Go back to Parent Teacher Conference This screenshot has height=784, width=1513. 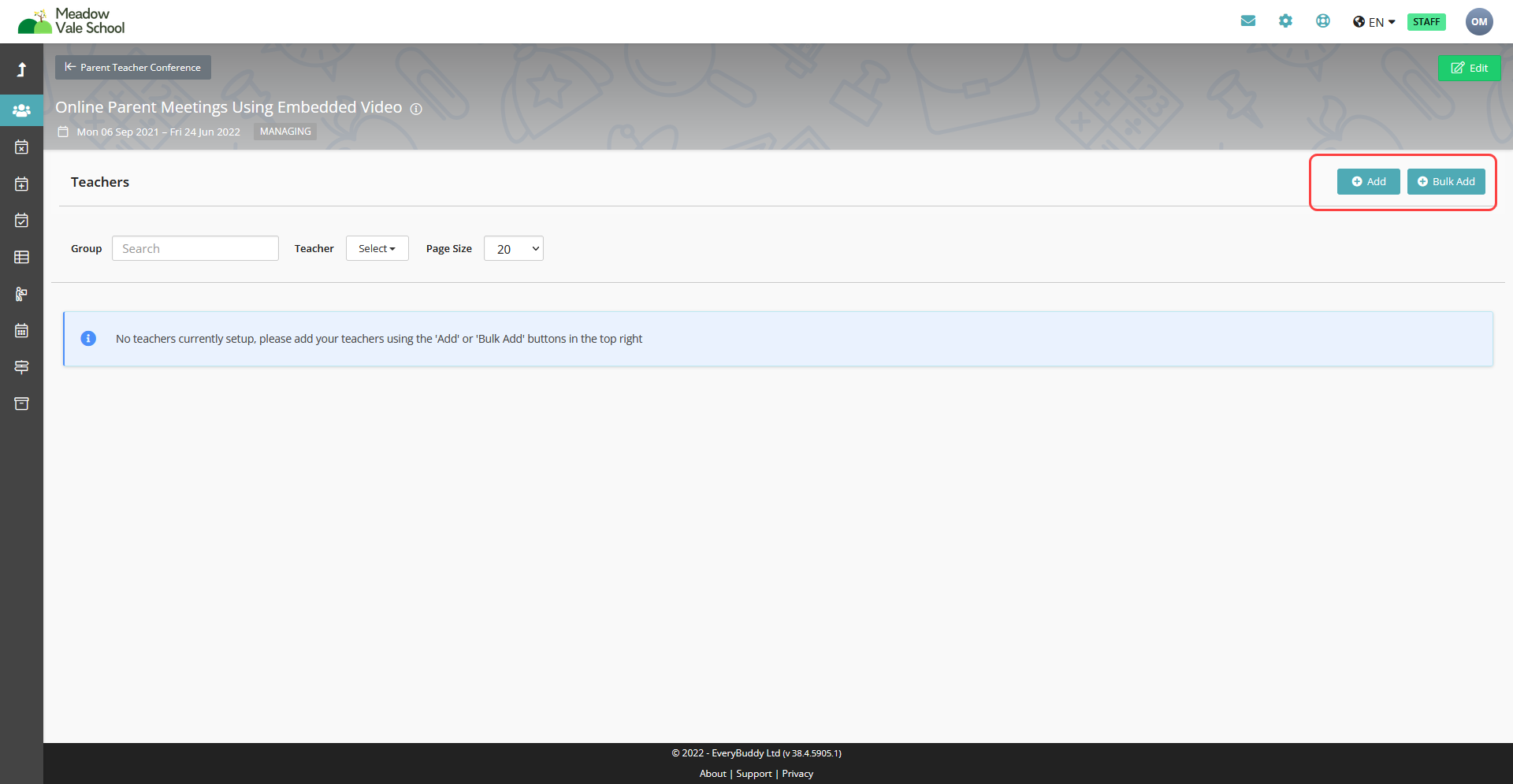coord(133,68)
